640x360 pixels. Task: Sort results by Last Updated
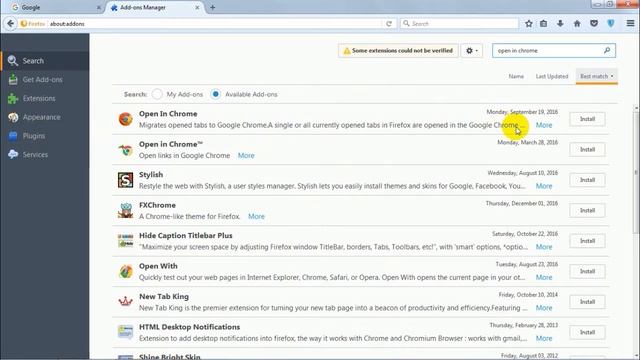pyautogui.click(x=551, y=76)
